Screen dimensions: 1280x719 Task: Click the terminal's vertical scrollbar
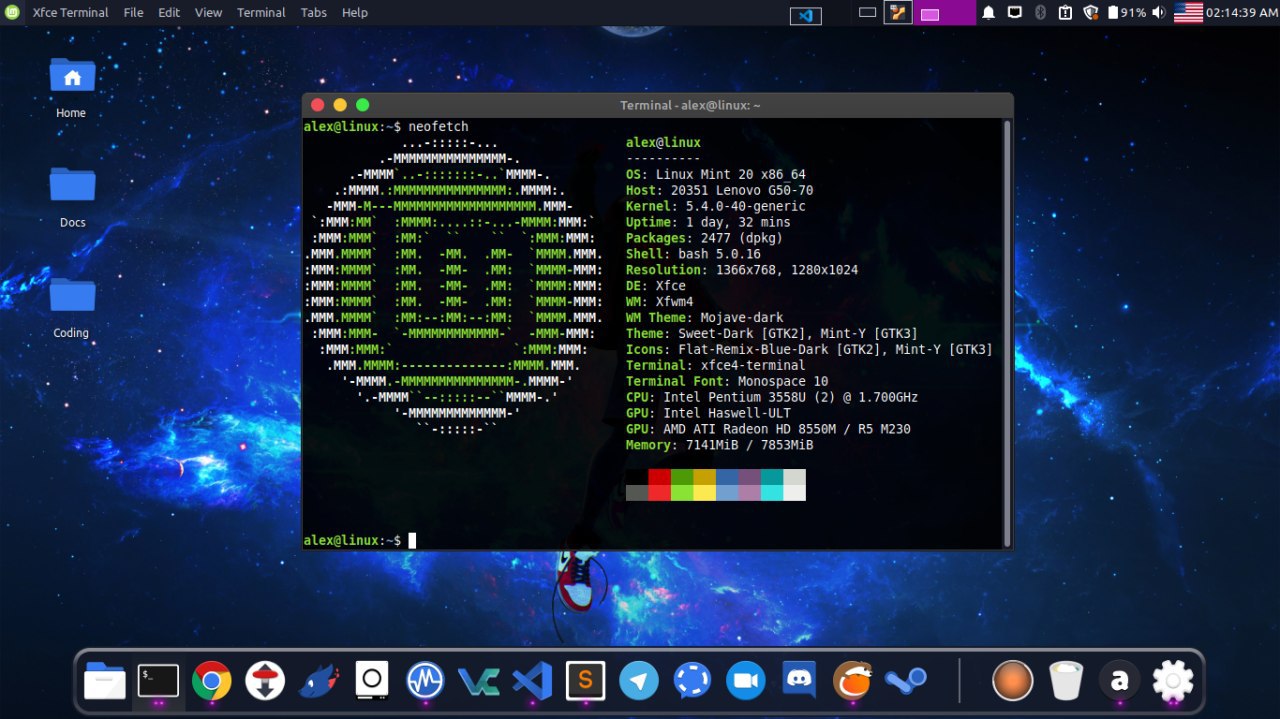click(1007, 332)
